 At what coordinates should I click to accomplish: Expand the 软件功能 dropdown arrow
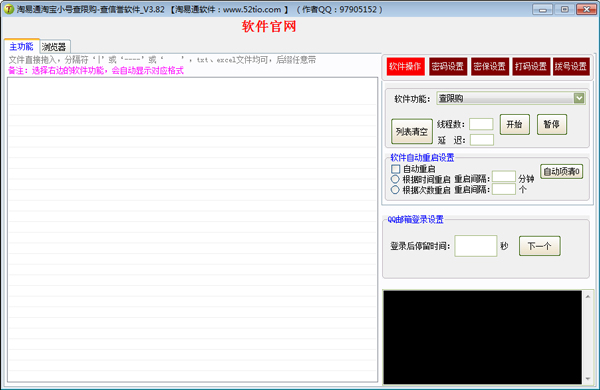point(579,98)
